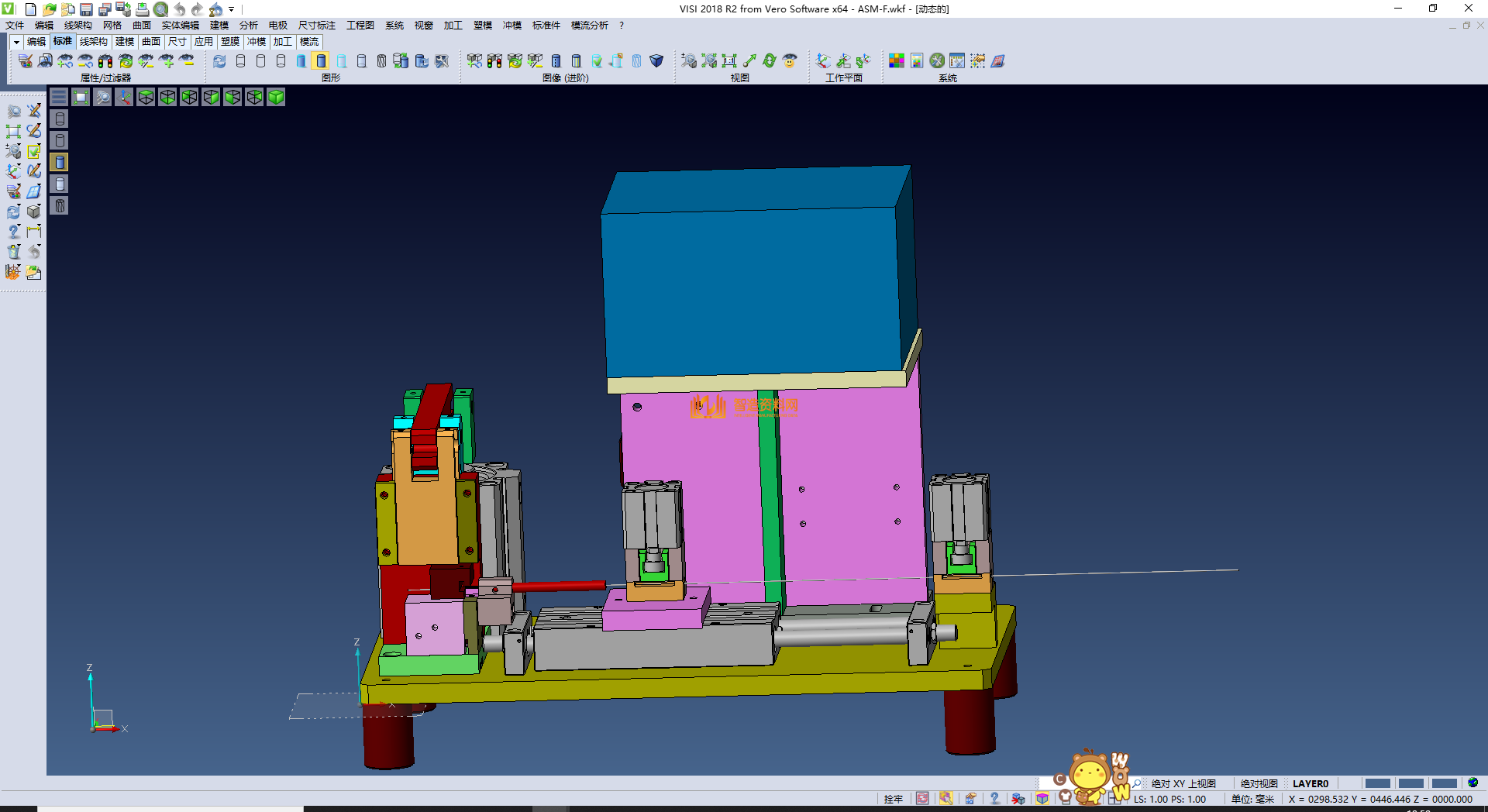Click the 单位: 毫米 units button
Screen dimensions: 1488x812
[1252, 799]
